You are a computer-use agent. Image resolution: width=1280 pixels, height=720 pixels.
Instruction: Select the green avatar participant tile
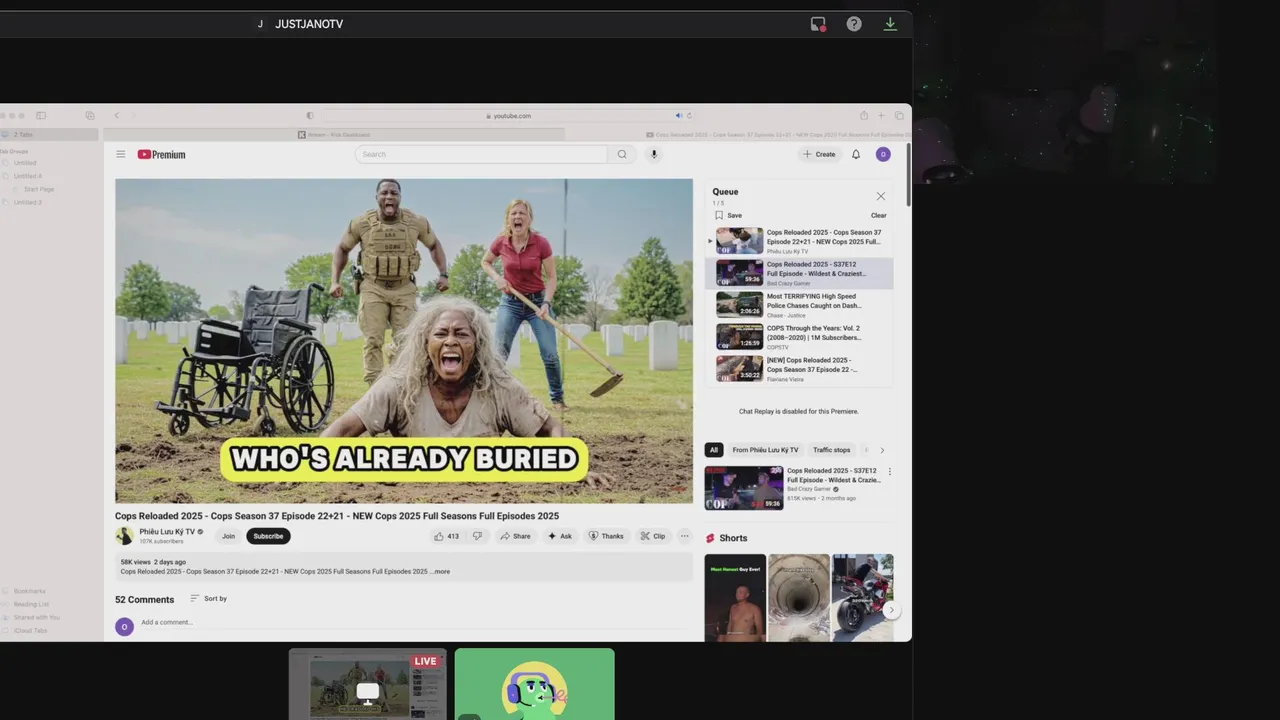coord(535,684)
